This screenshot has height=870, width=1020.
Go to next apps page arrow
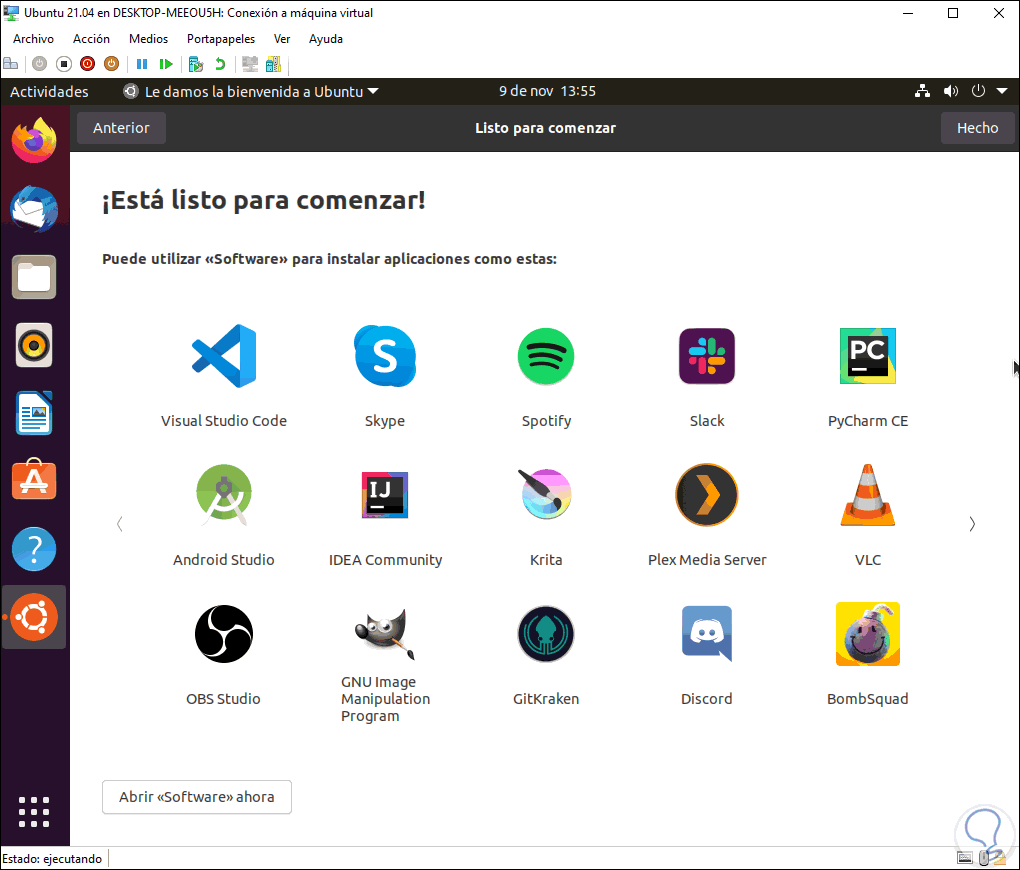click(972, 524)
